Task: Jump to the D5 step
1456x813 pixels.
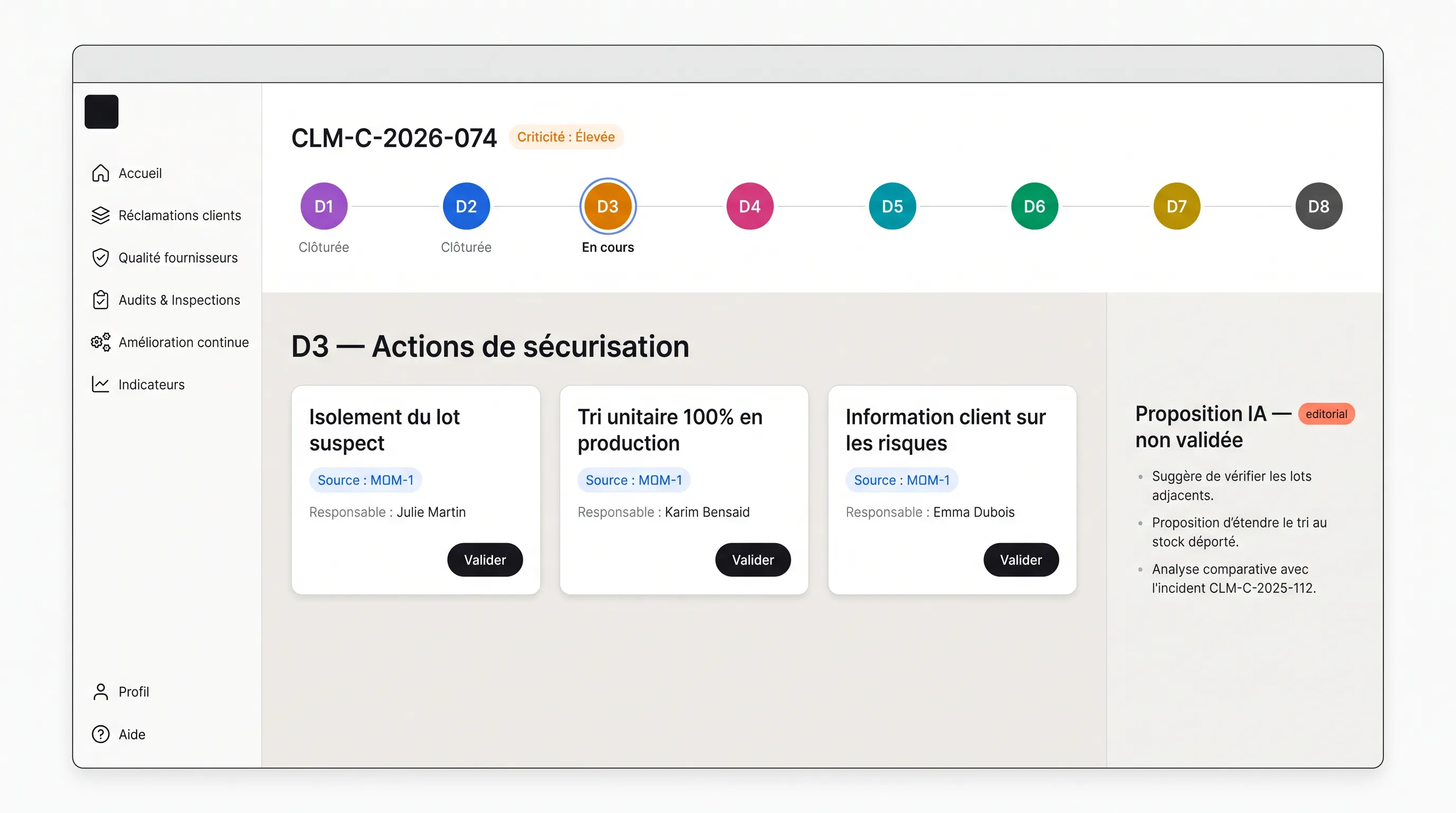Action: [893, 206]
